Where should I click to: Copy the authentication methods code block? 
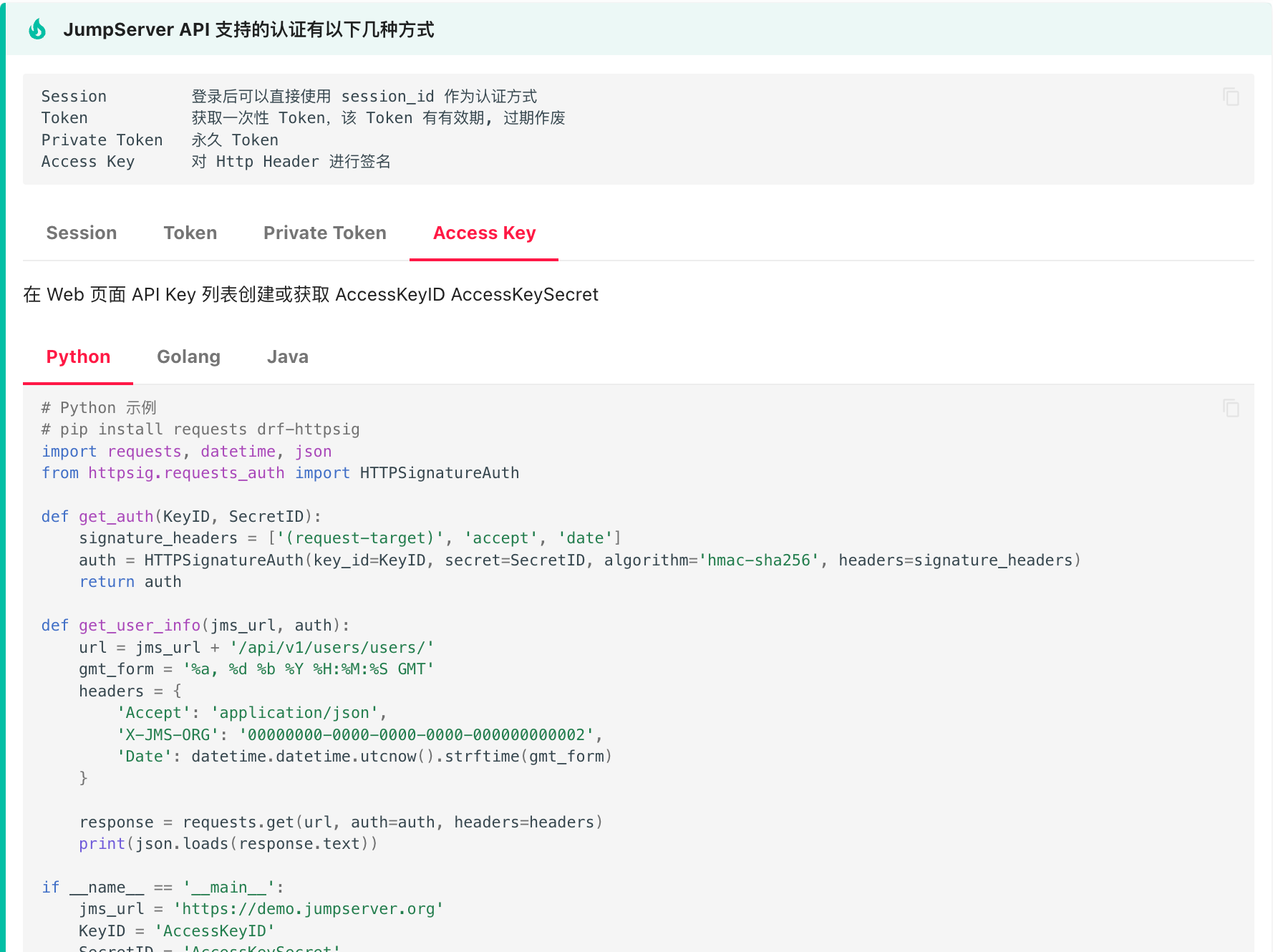pyautogui.click(x=1231, y=97)
